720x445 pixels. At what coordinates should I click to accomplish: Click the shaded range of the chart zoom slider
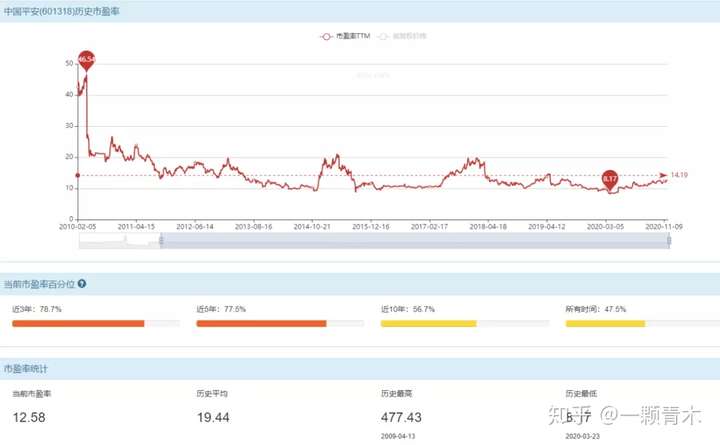415,241
